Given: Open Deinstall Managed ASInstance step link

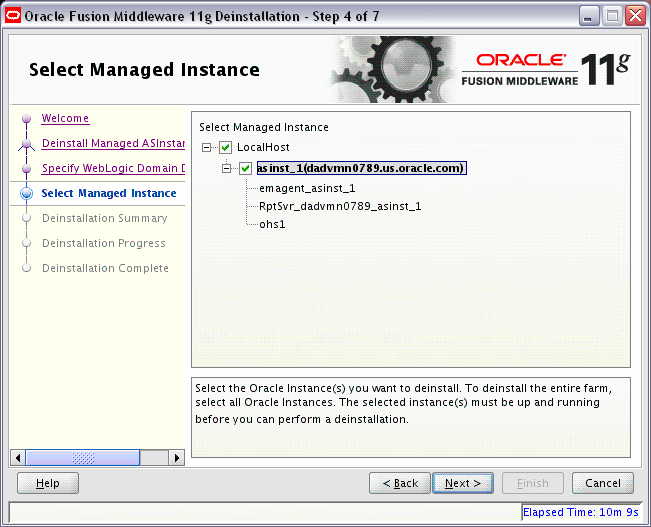Looking at the screenshot, I should click(113, 143).
